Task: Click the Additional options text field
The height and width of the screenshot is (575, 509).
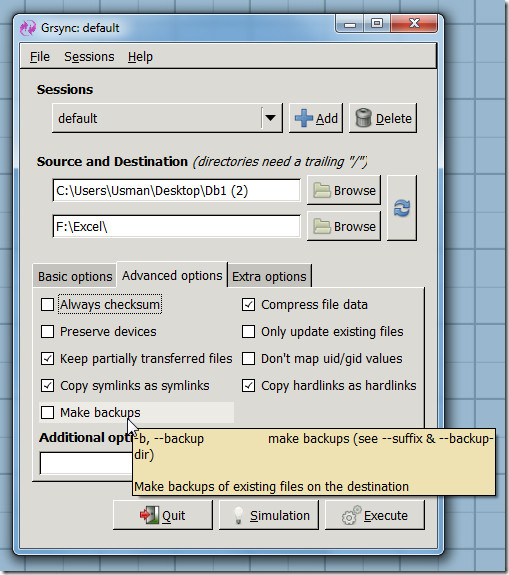Action: [86, 463]
